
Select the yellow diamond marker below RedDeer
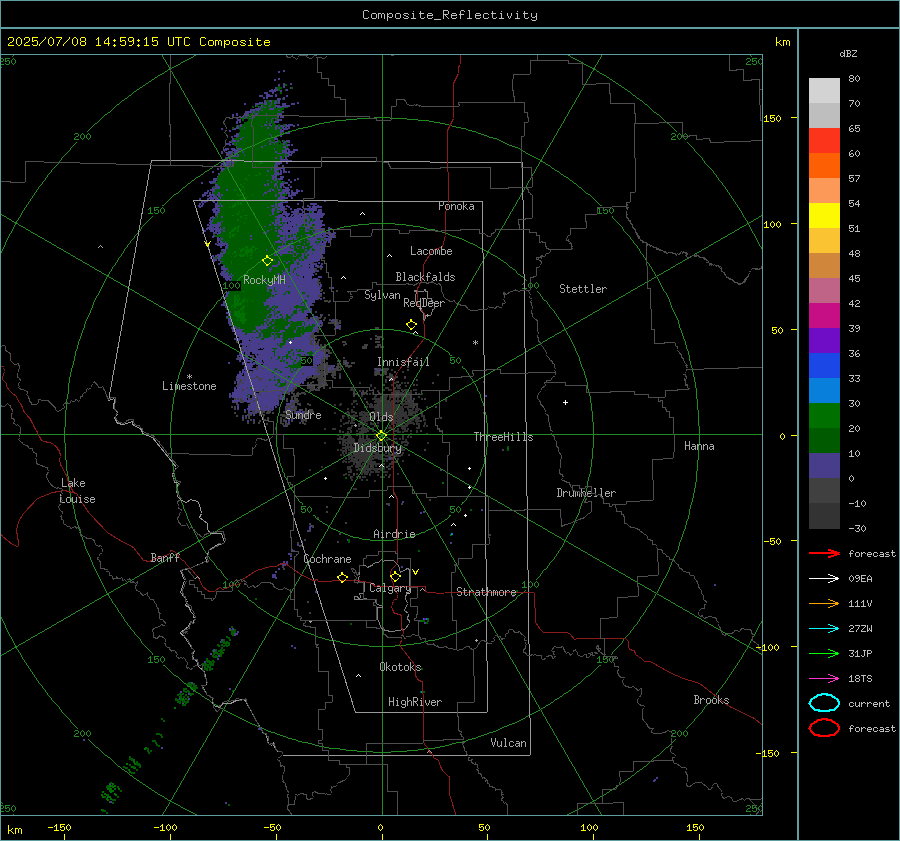[412, 325]
